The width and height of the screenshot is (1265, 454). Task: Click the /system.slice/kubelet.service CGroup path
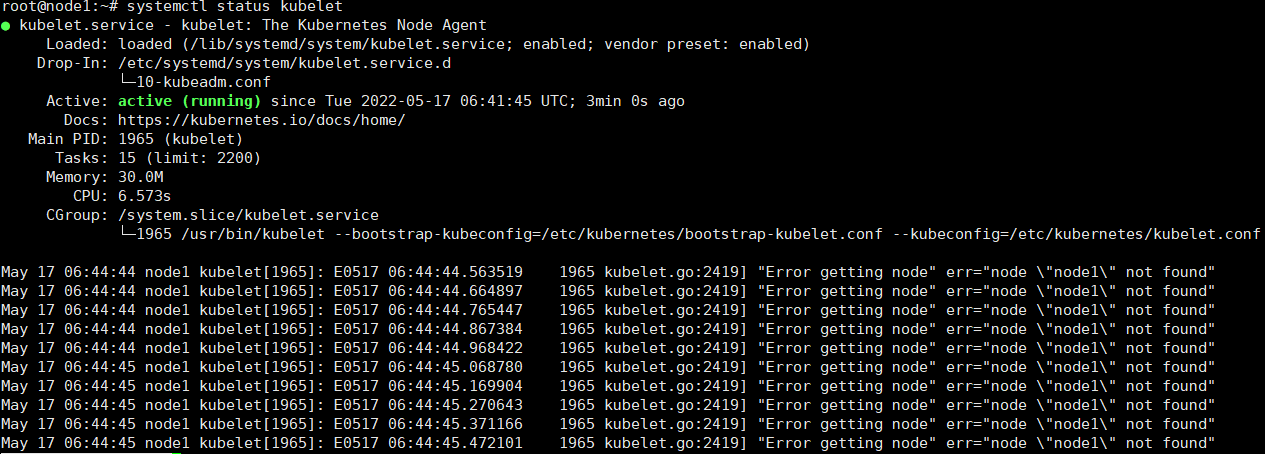(x=249, y=215)
